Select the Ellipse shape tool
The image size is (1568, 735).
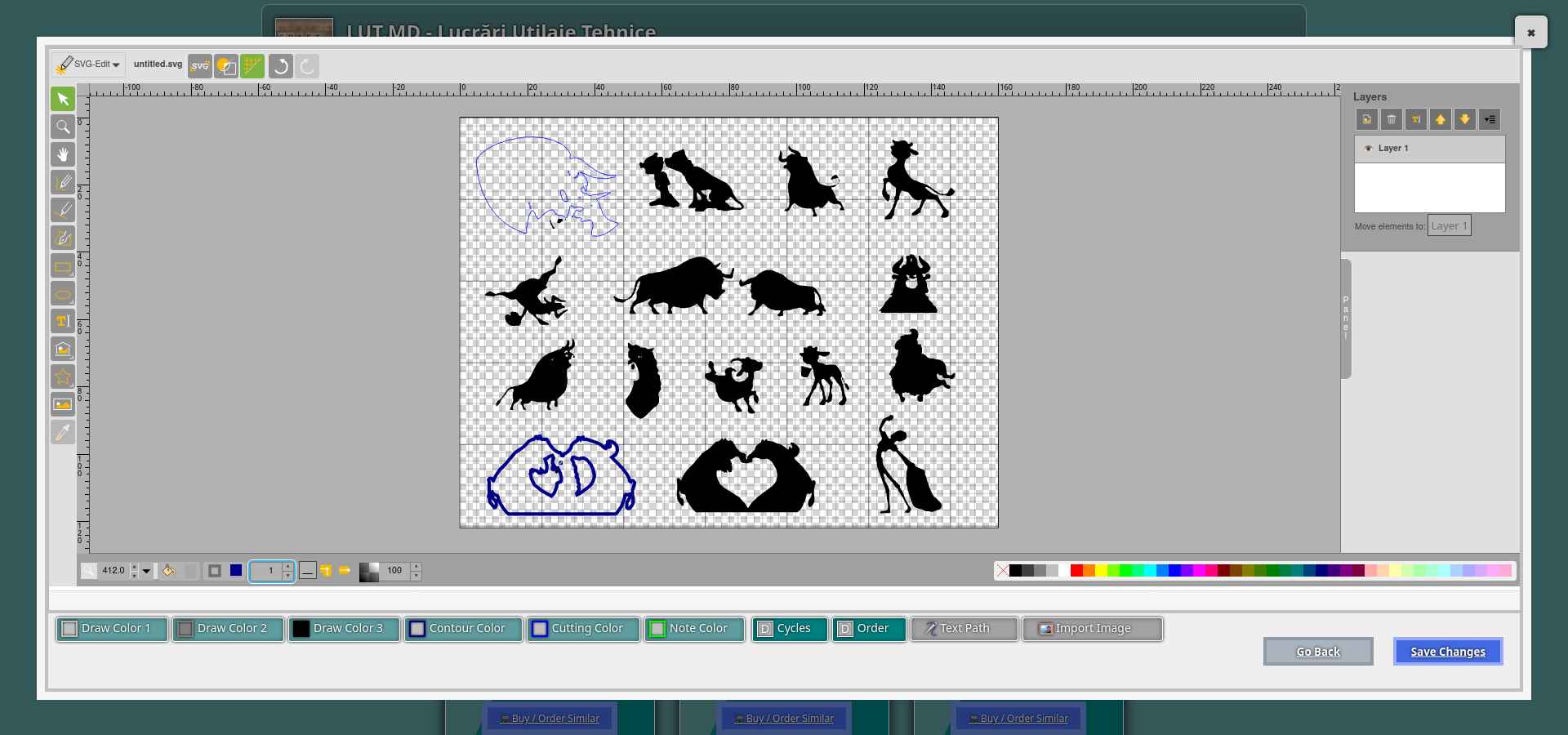pos(63,293)
